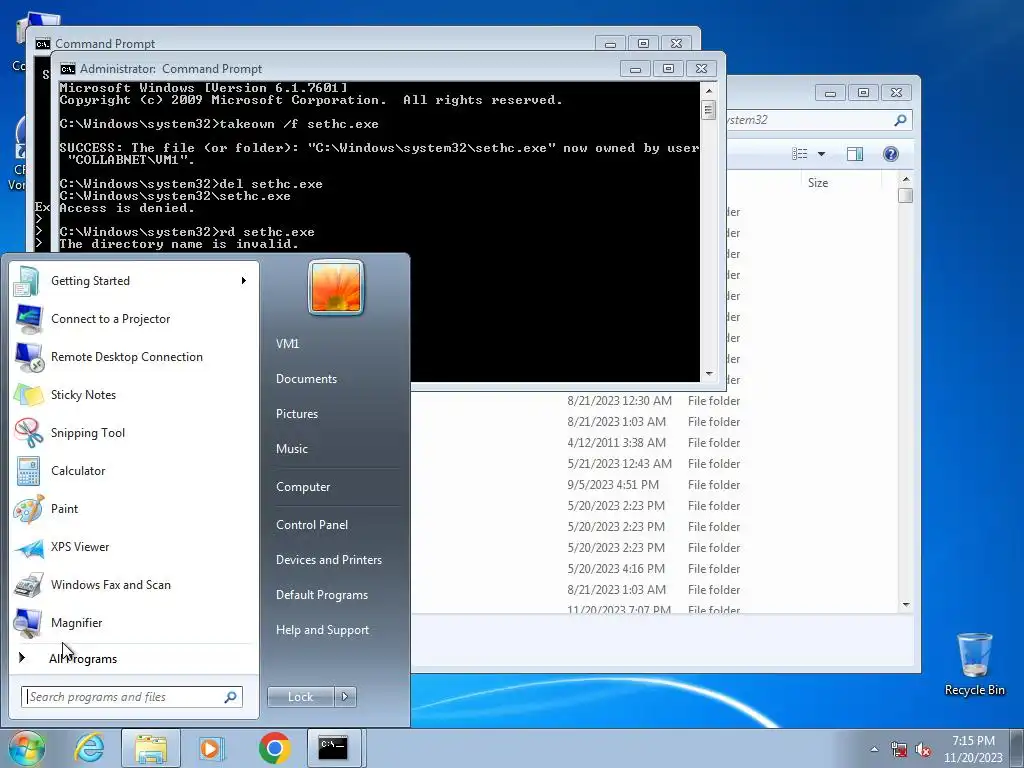The width and height of the screenshot is (1024, 768).
Task: Toggle the Explorer preview pane
Action: click(x=855, y=154)
